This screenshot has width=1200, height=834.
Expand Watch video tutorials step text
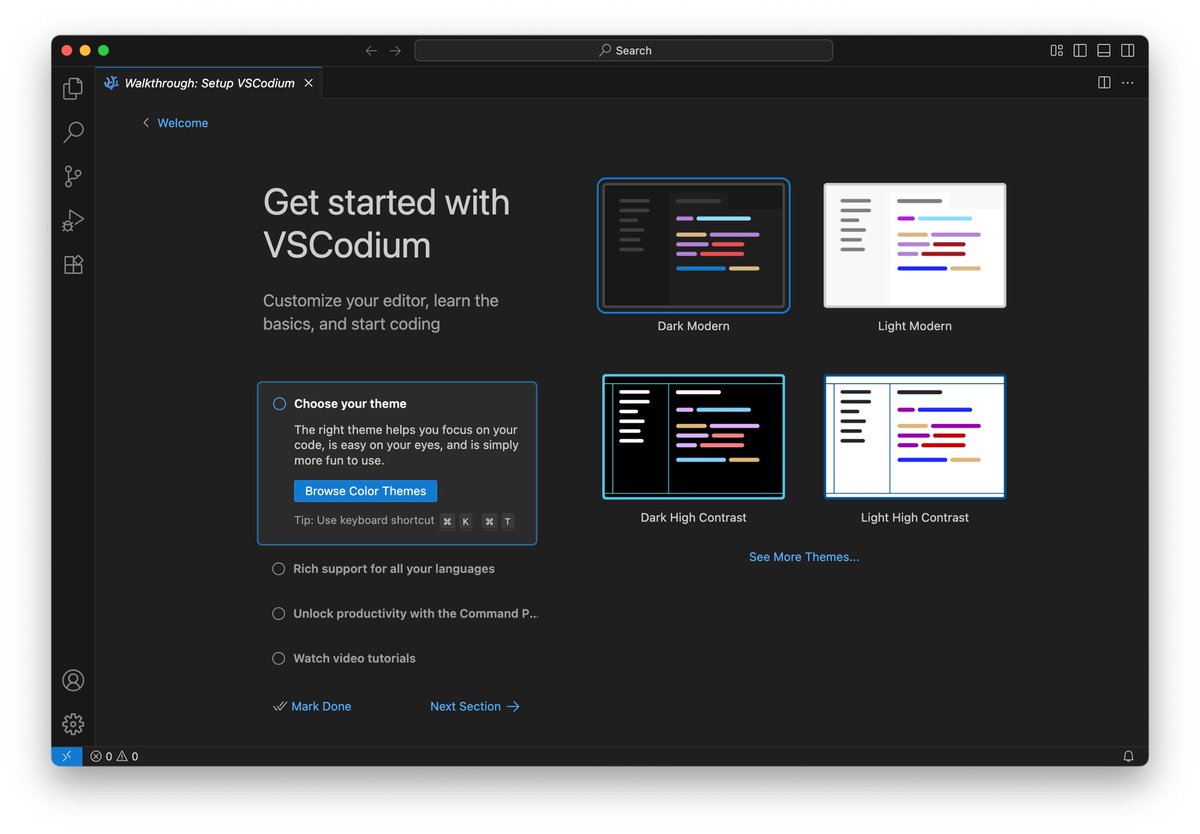click(x=354, y=658)
